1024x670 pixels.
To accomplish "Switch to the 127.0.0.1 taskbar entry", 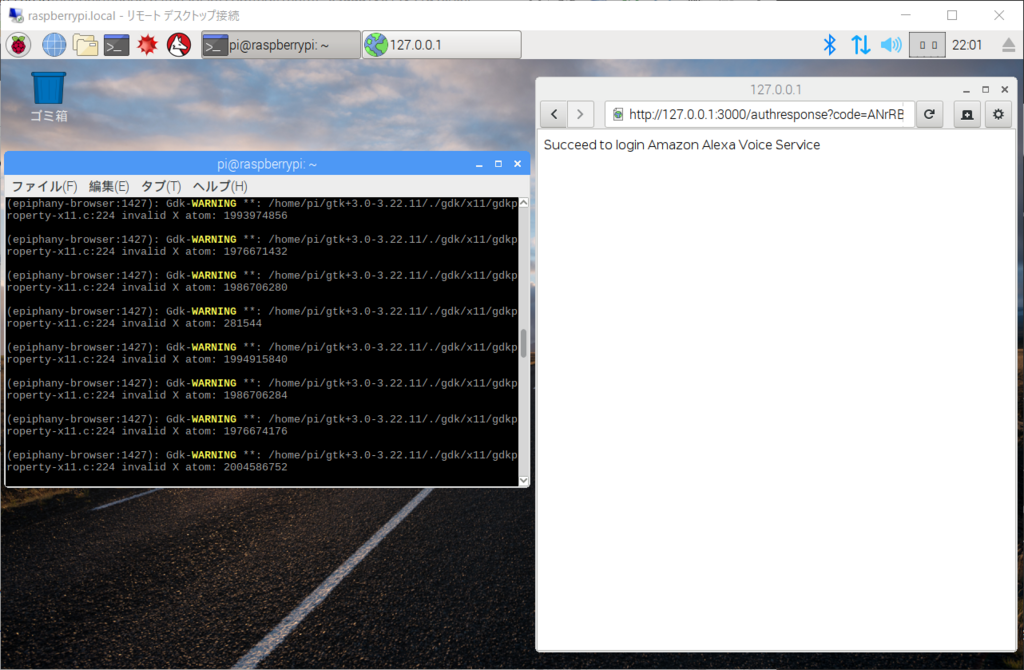I will pyautogui.click(x=442, y=45).
